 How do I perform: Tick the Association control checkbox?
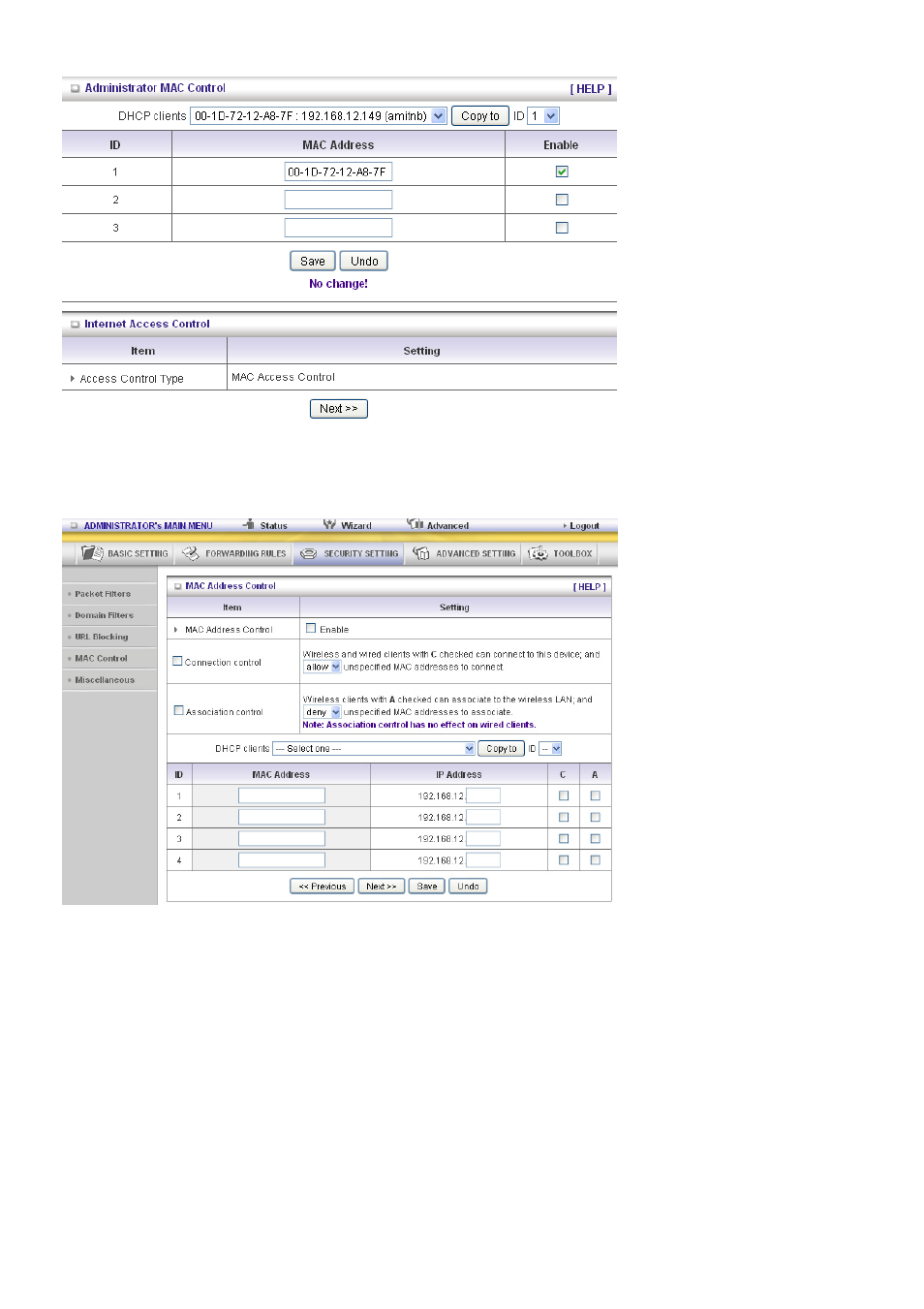point(178,710)
